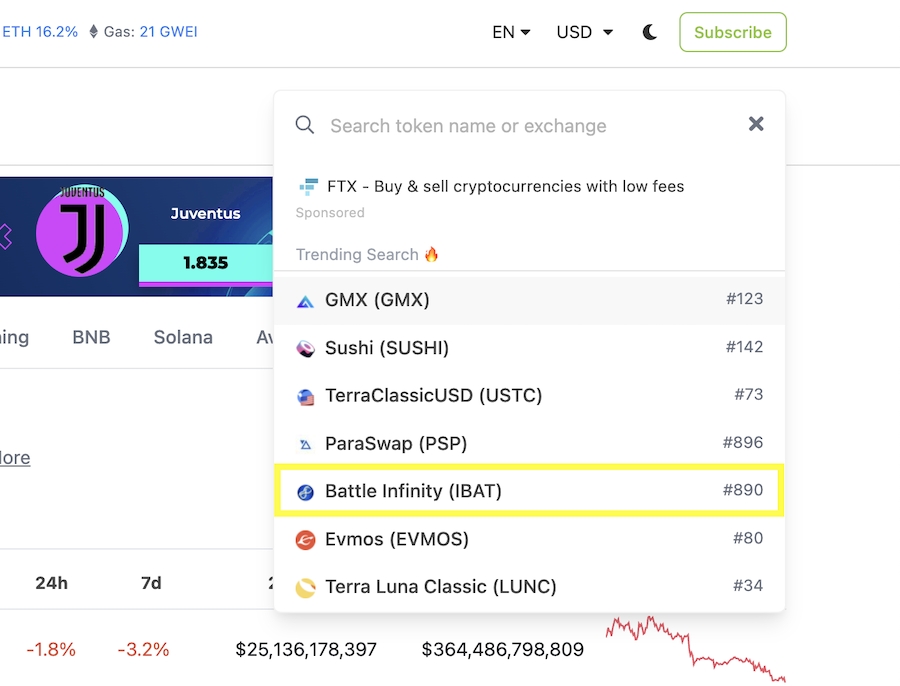Select Evmos (EVMOS) trending result
900x686 pixels.
pyautogui.click(x=529, y=539)
